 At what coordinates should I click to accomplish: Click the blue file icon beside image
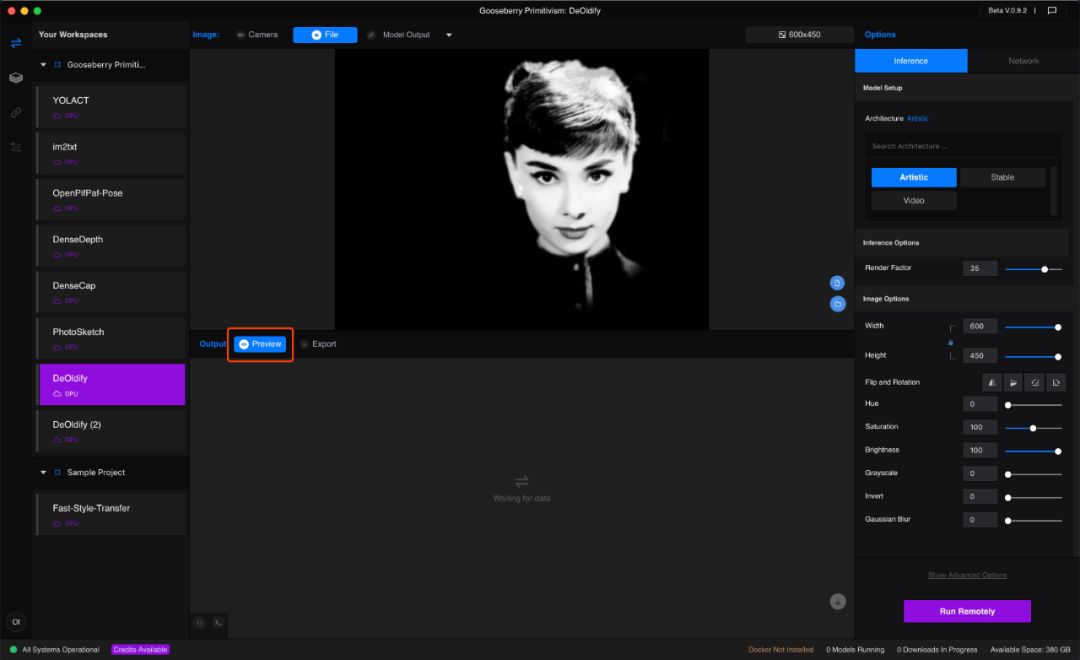click(x=837, y=283)
